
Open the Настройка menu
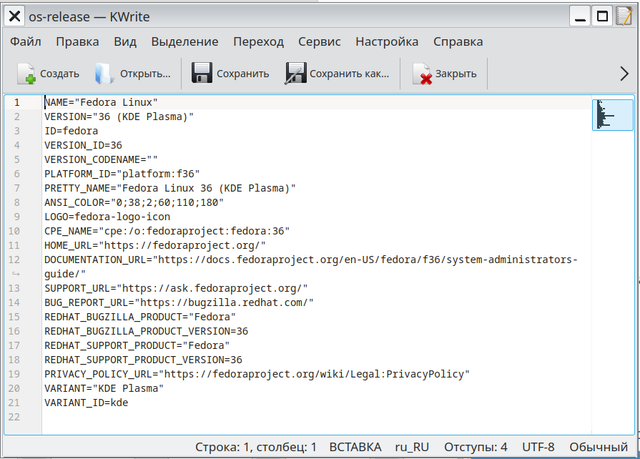387,42
